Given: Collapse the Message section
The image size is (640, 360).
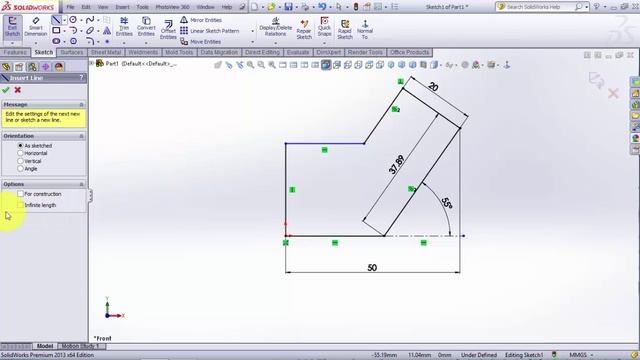Looking at the screenshot, I should pos(81,104).
